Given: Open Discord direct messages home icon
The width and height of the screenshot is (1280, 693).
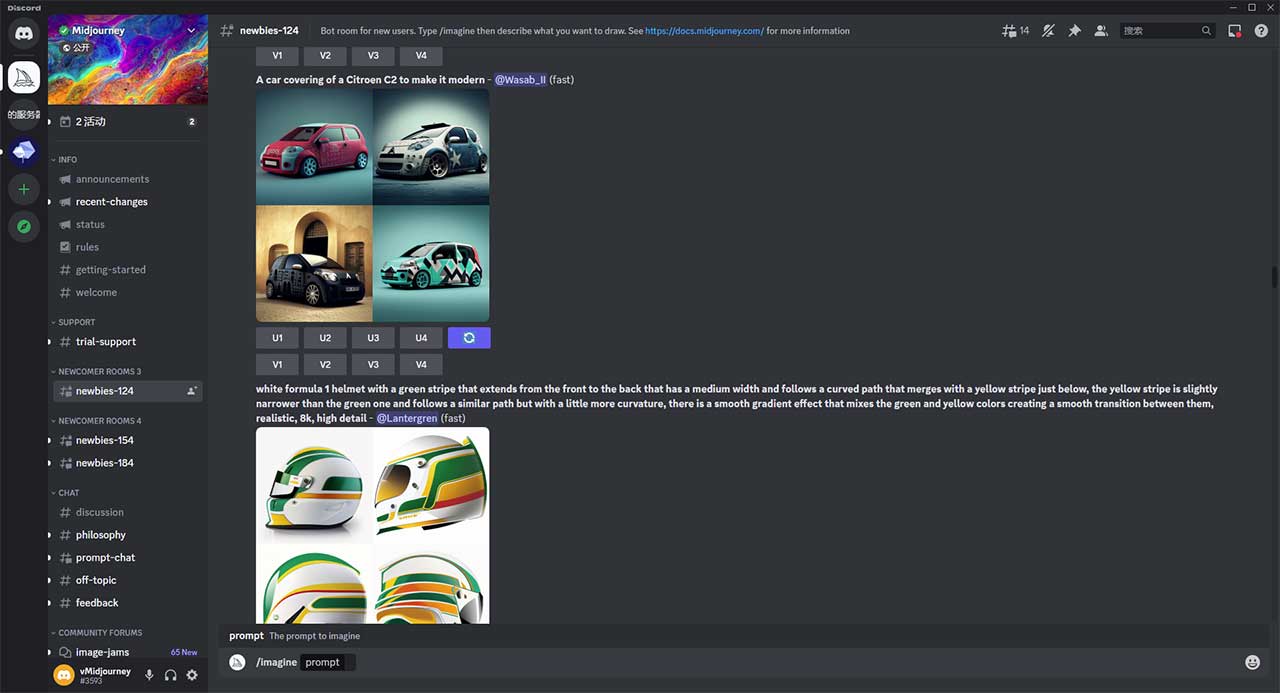Looking at the screenshot, I should pos(24,33).
